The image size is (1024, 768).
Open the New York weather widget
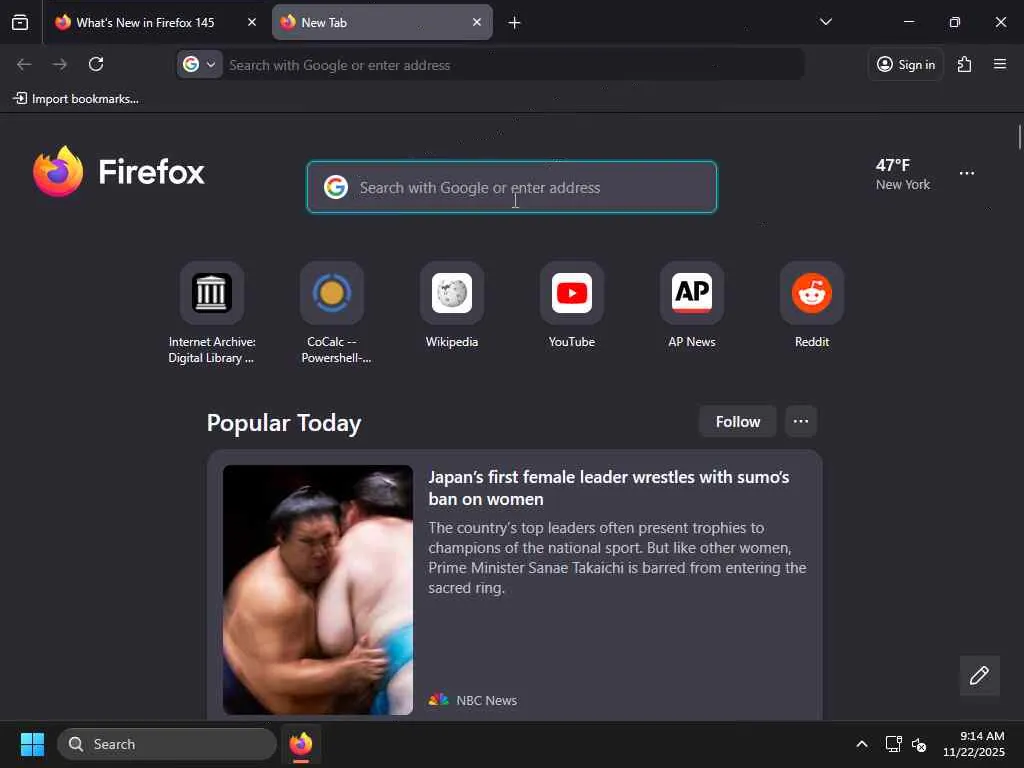tap(903, 174)
